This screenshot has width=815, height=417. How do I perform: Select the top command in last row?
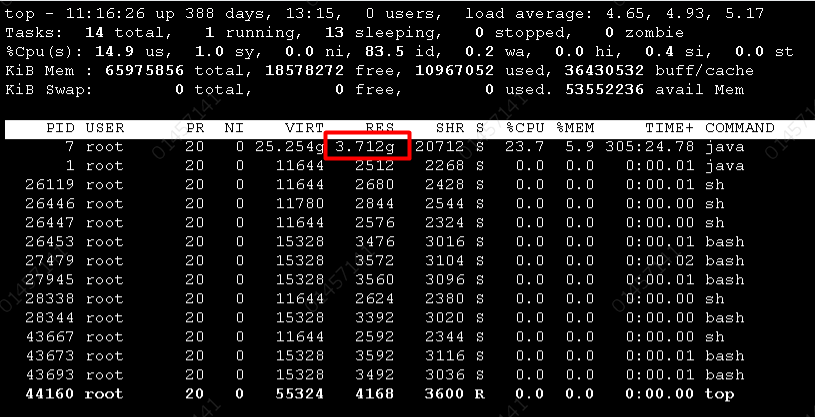(719, 395)
